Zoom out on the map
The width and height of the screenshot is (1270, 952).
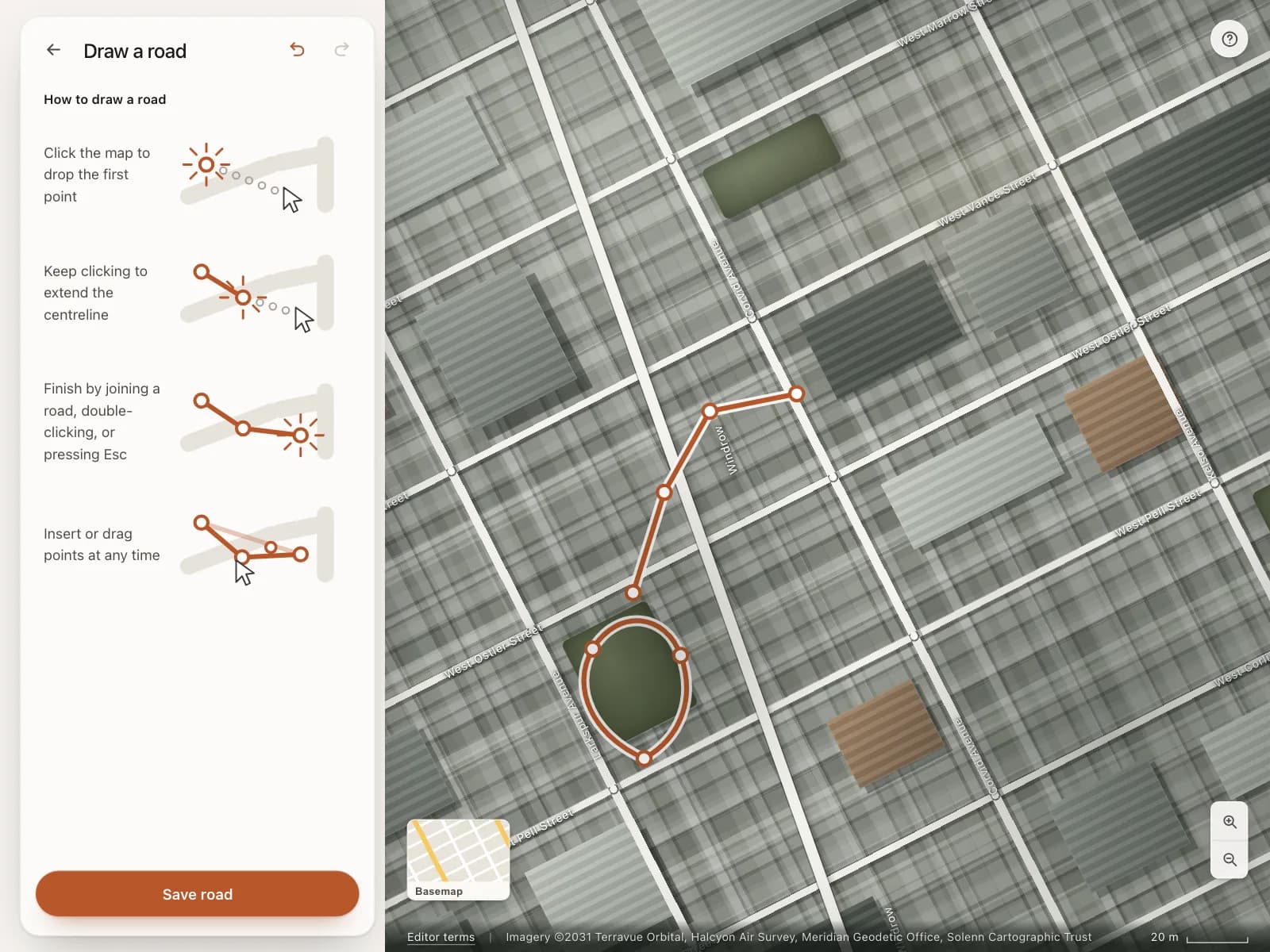[1230, 859]
